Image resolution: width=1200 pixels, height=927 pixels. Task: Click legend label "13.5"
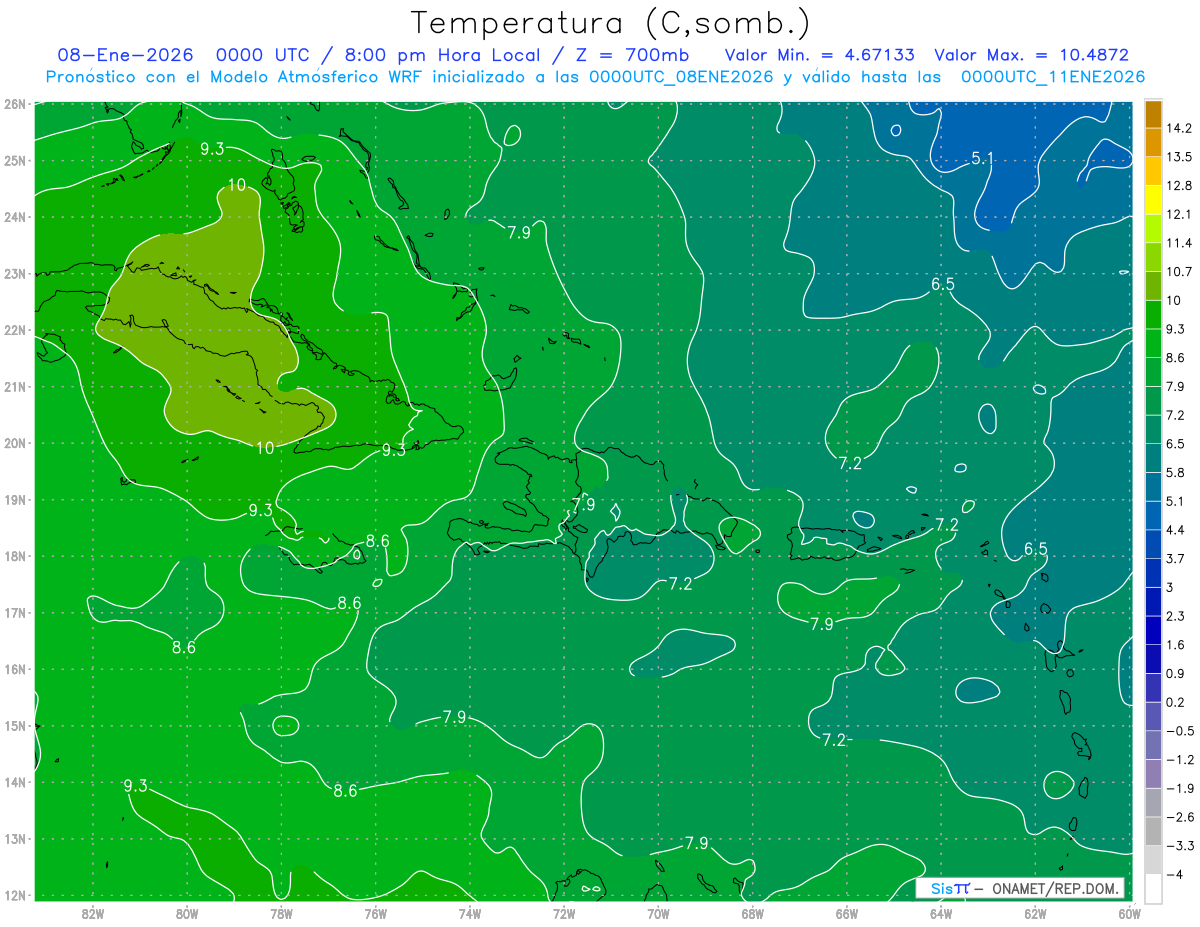[x=1177, y=157]
